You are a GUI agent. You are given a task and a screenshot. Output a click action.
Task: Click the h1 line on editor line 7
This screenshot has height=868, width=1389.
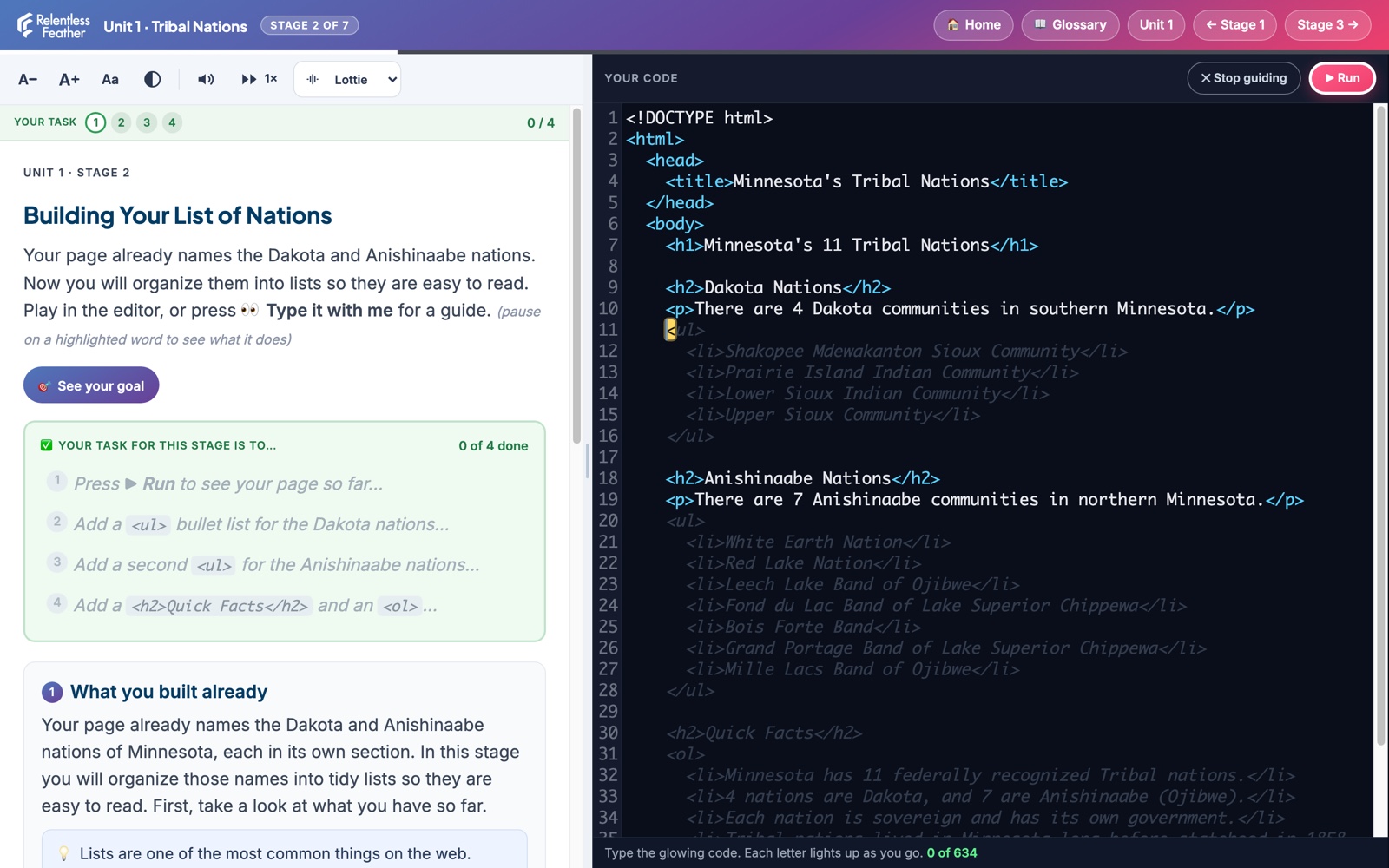(852, 245)
